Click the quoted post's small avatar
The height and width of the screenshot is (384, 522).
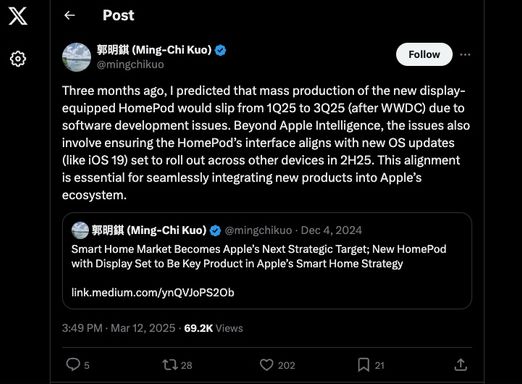[80, 230]
